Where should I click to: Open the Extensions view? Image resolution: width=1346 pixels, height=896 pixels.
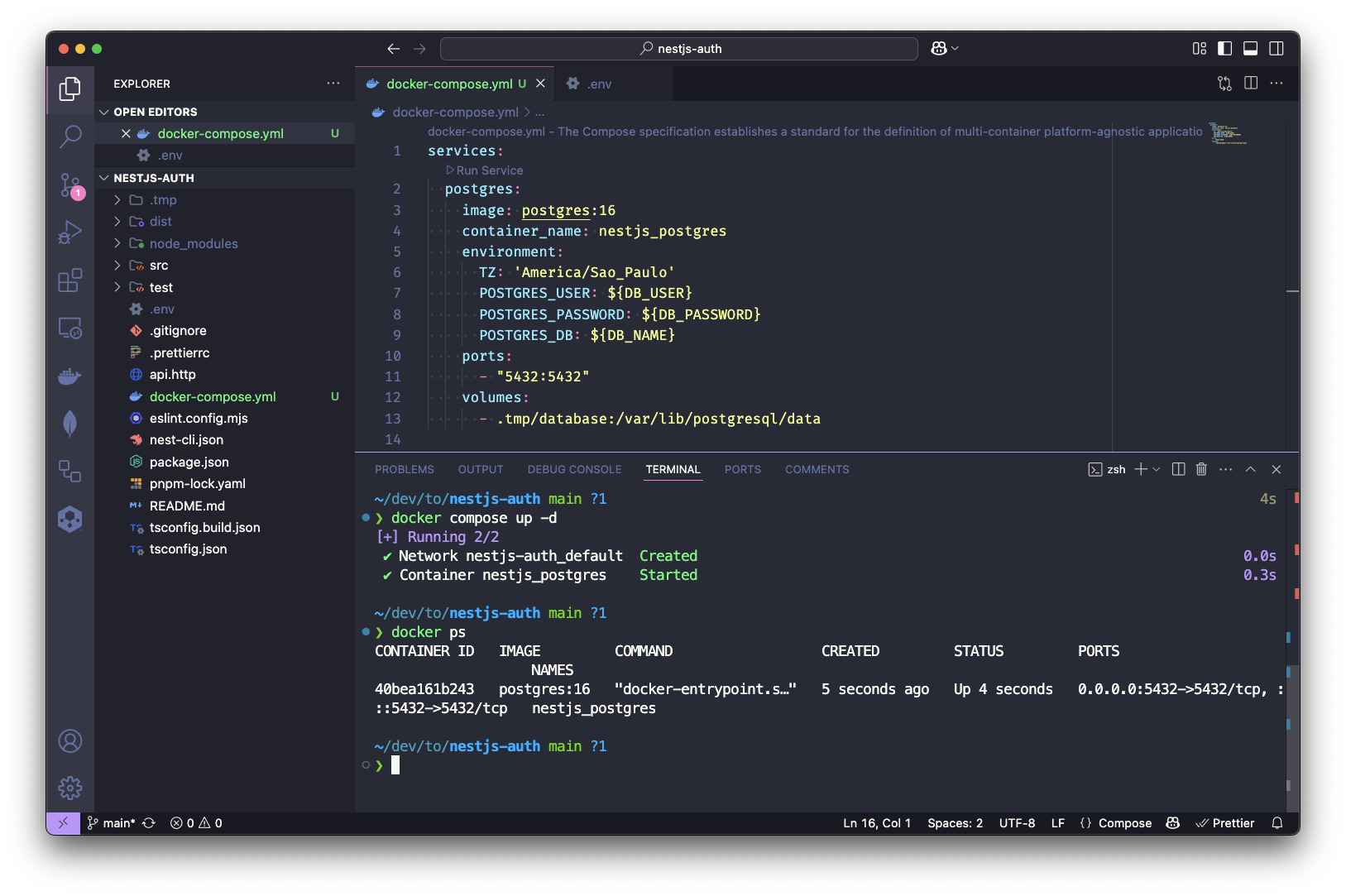coord(70,280)
